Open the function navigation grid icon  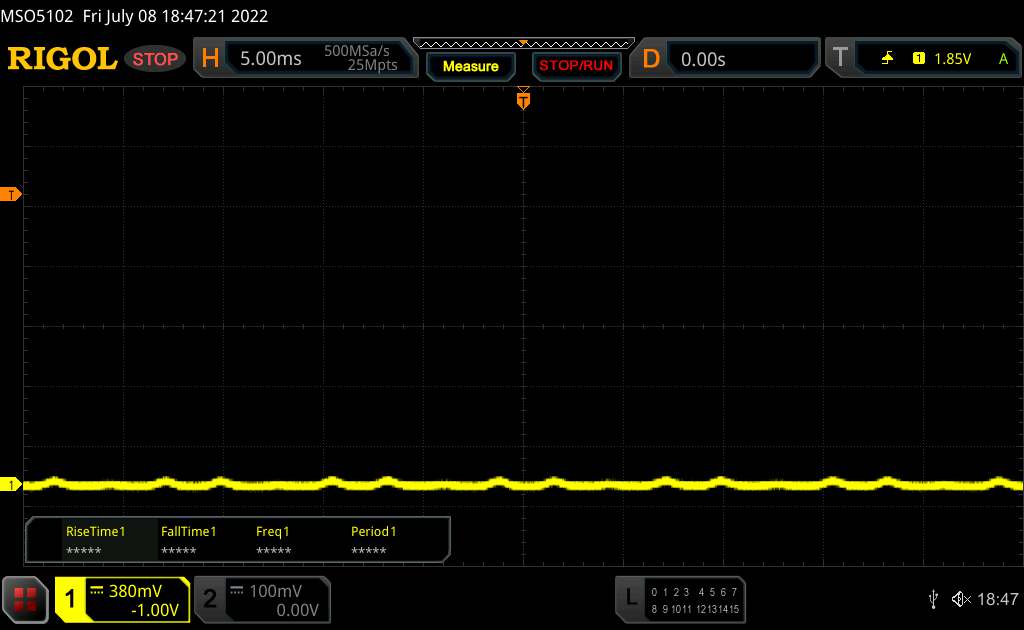[25, 599]
